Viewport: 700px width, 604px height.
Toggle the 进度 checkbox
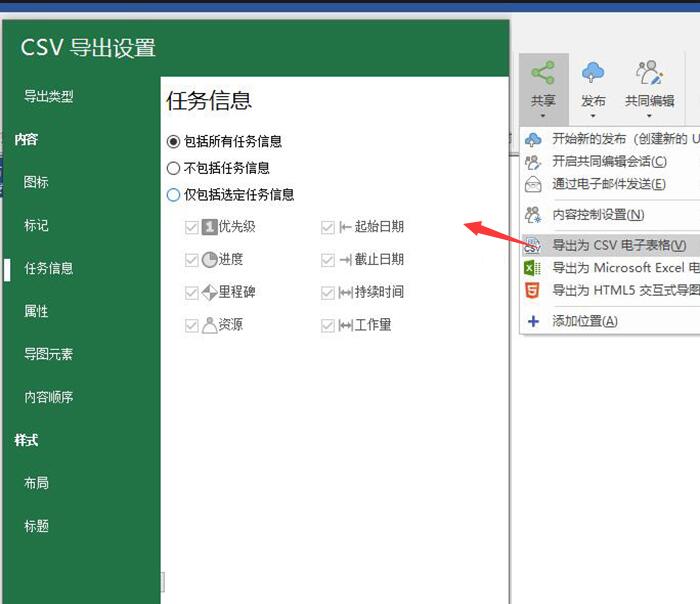tap(192, 260)
